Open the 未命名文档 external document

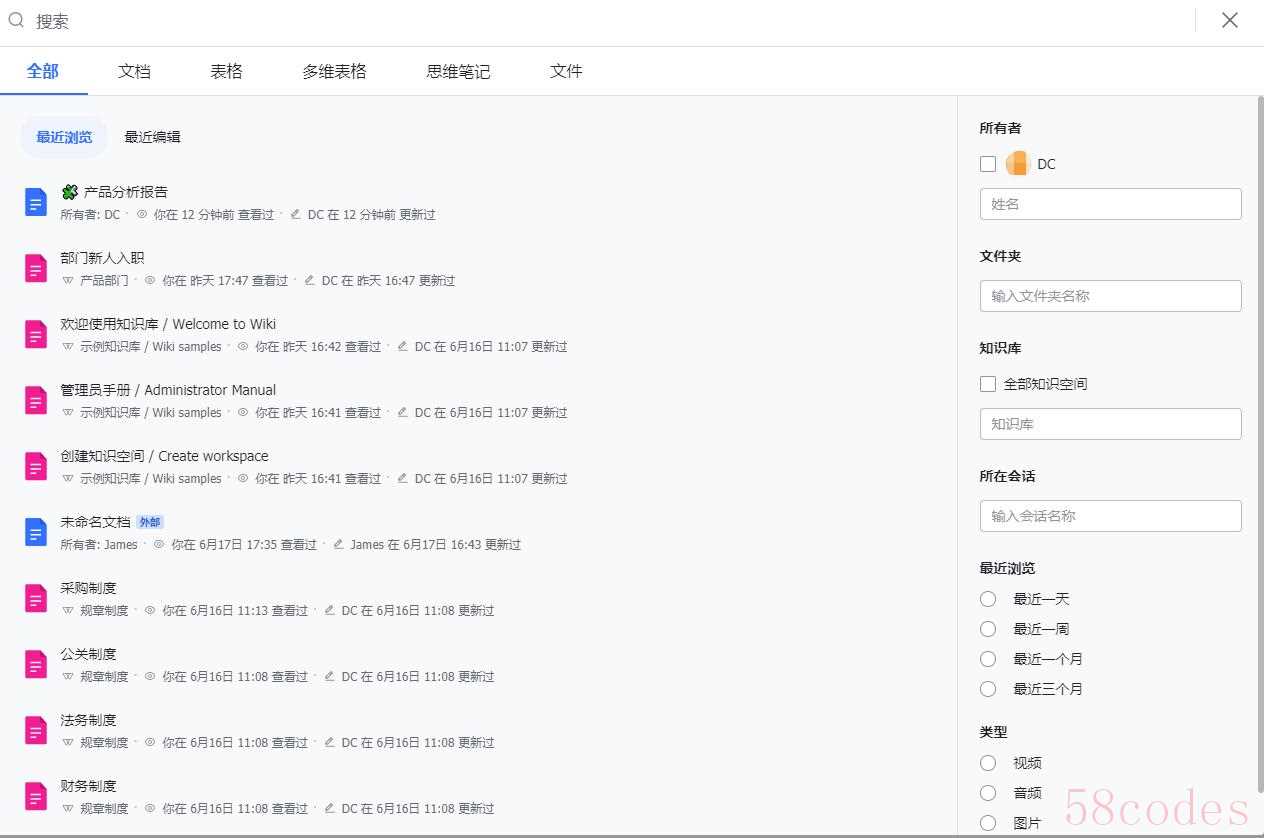[x=95, y=522]
